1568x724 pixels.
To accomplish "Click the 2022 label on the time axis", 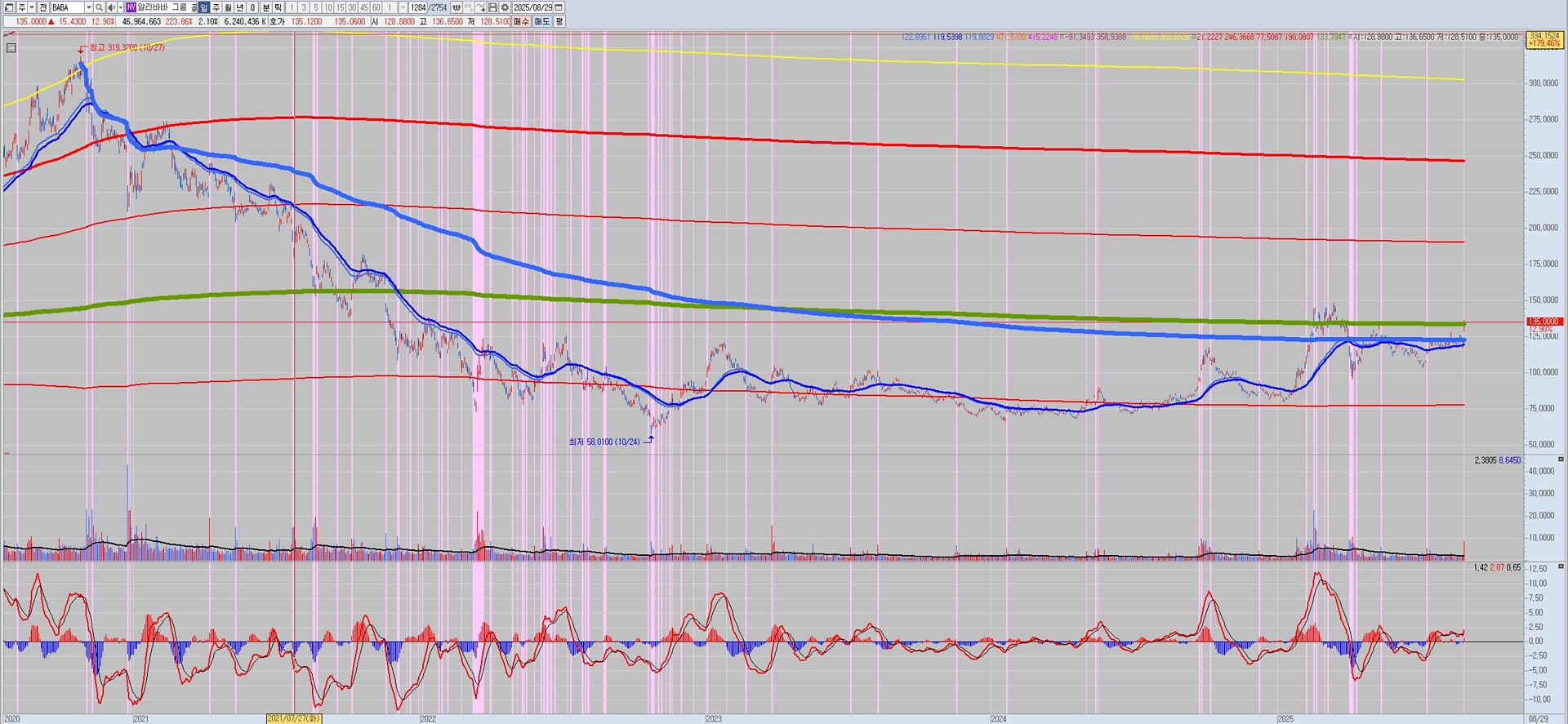I will tap(427, 719).
